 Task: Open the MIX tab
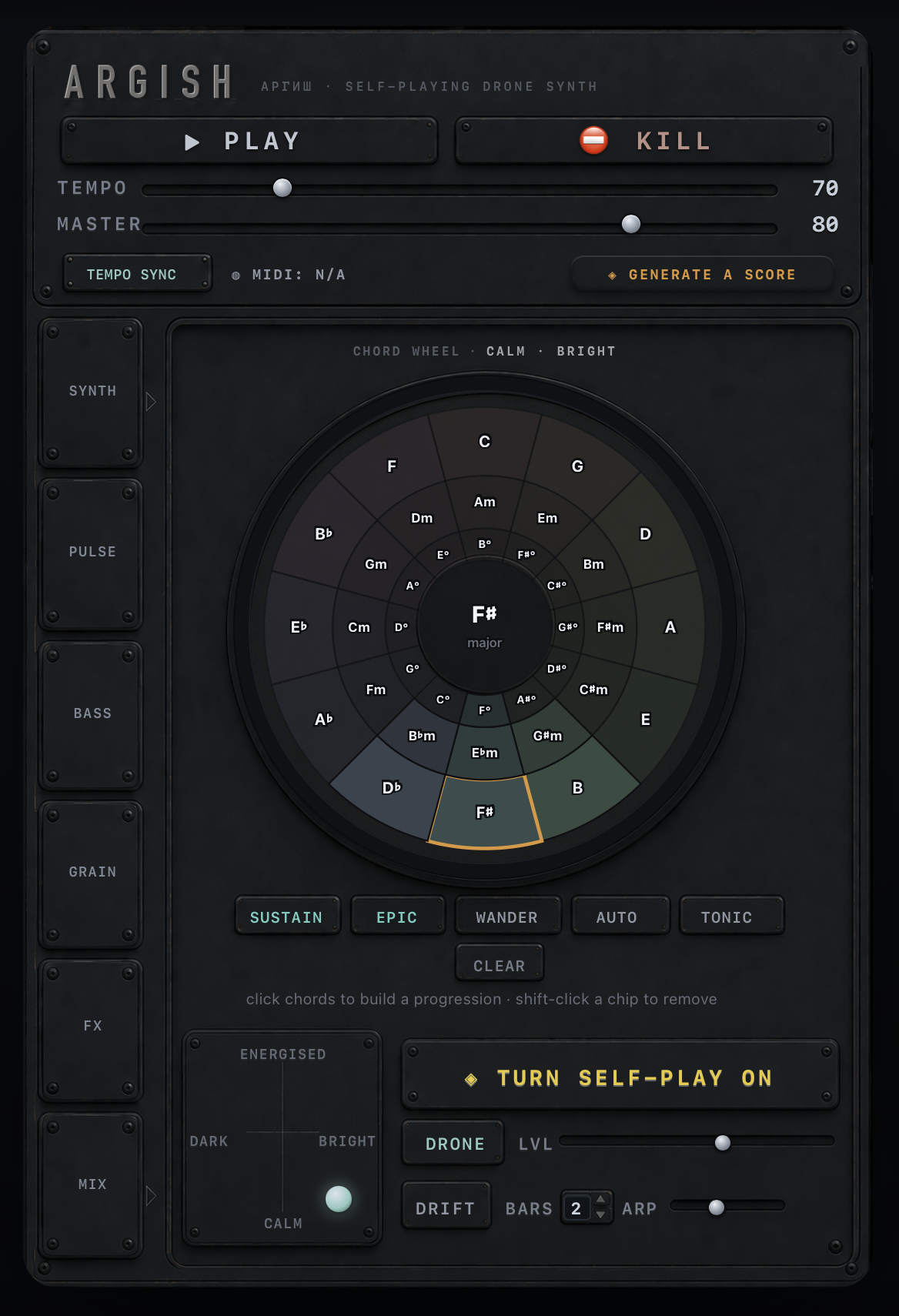tap(92, 1185)
